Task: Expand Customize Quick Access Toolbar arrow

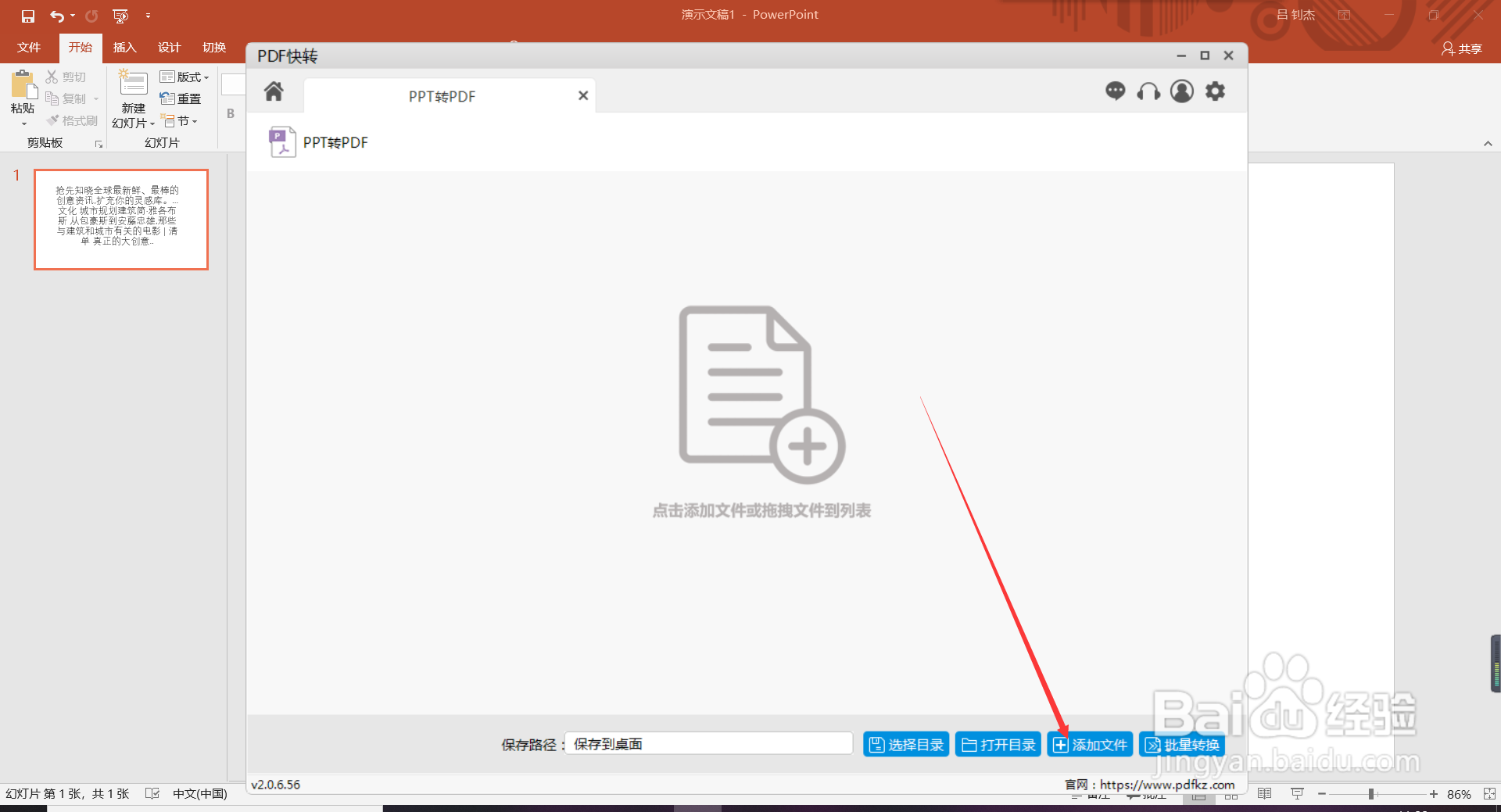Action: click(148, 16)
